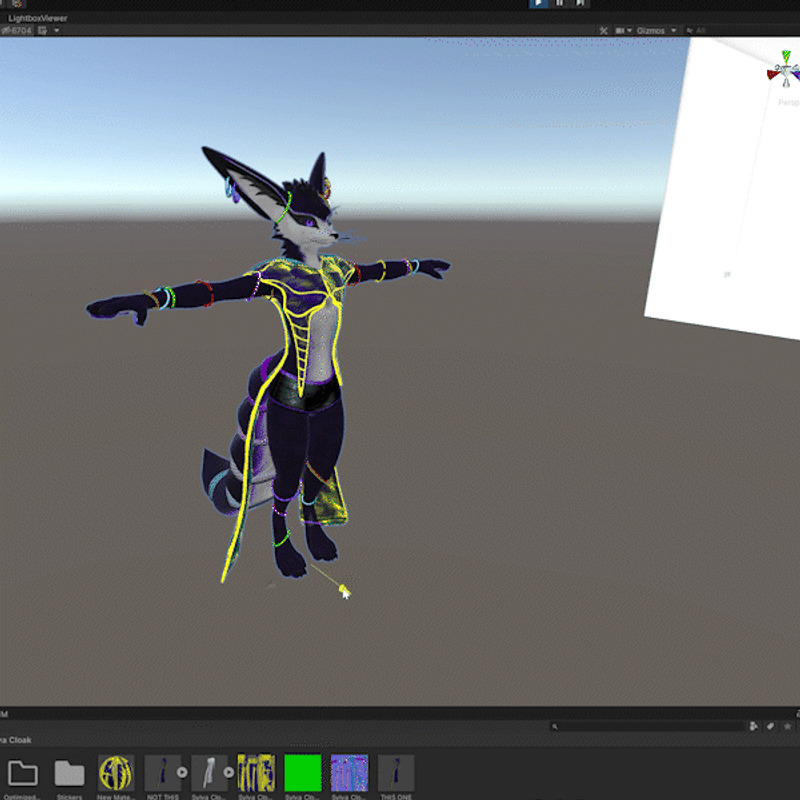Select the green texture thumbnail
Viewport: 800px width, 800px height.
[x=302, y=772]
